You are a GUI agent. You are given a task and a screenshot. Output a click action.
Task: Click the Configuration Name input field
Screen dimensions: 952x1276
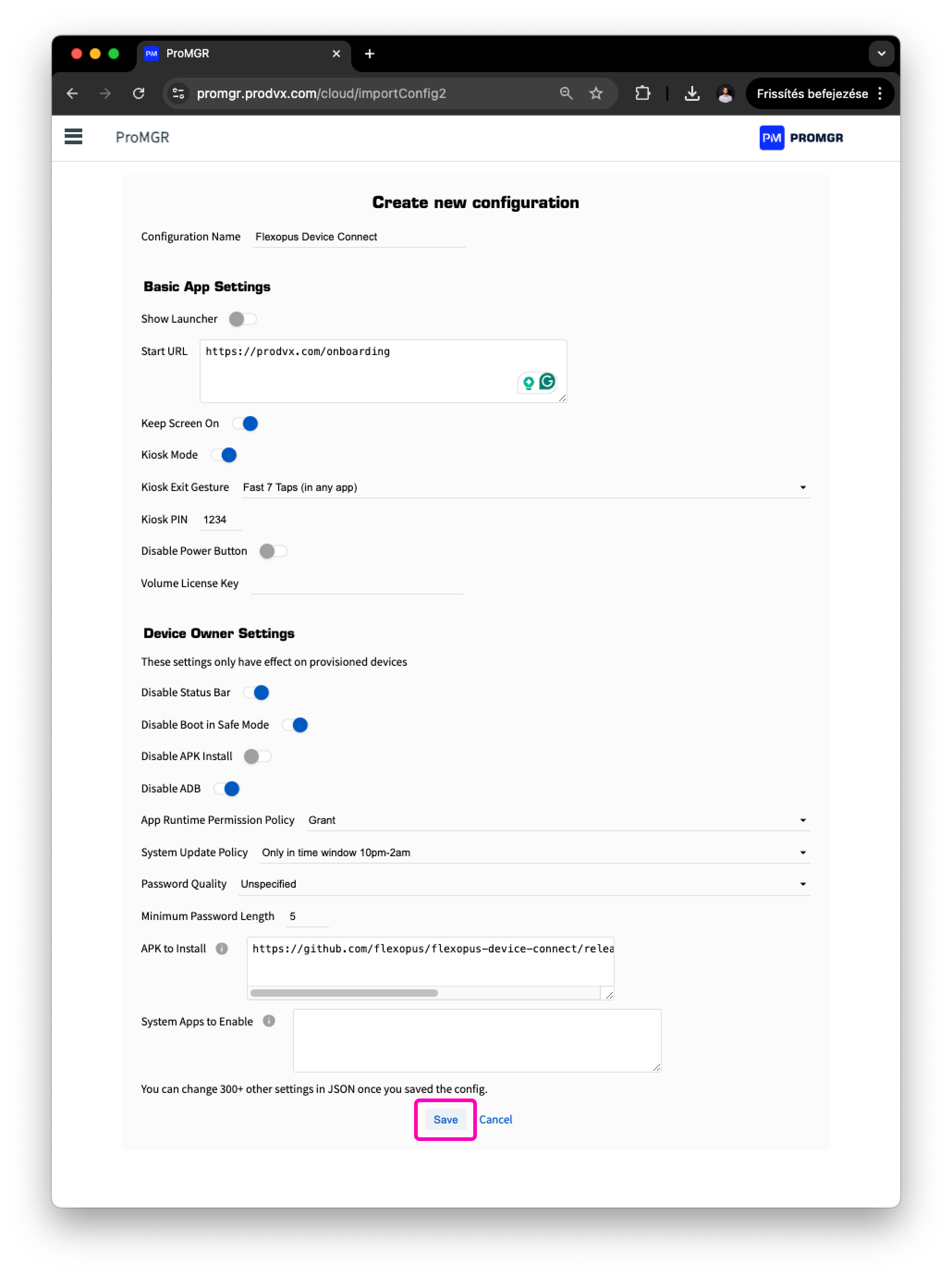[x=358, y=237]
